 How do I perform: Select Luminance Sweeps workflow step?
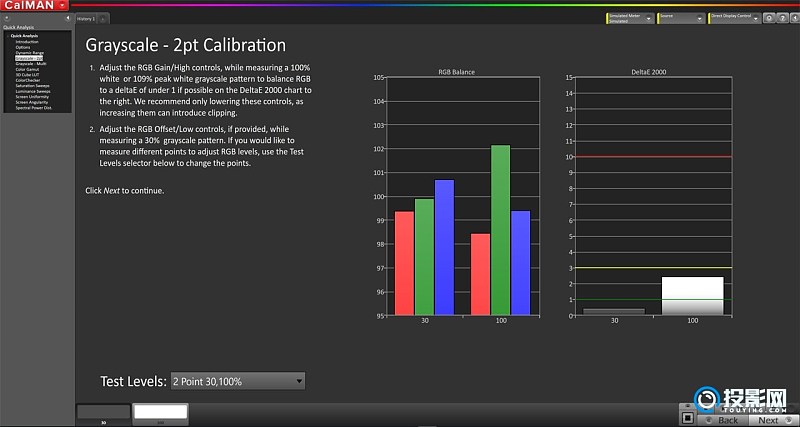(x=33, y=91)
